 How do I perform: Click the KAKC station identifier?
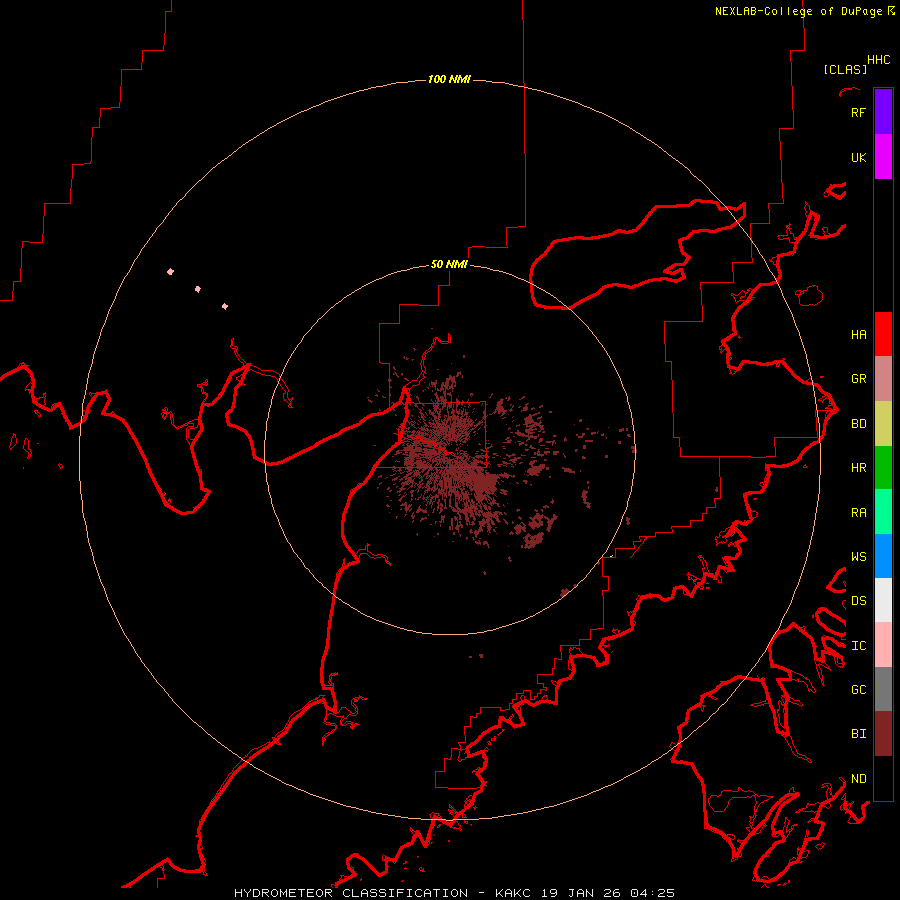pos(513,893)
